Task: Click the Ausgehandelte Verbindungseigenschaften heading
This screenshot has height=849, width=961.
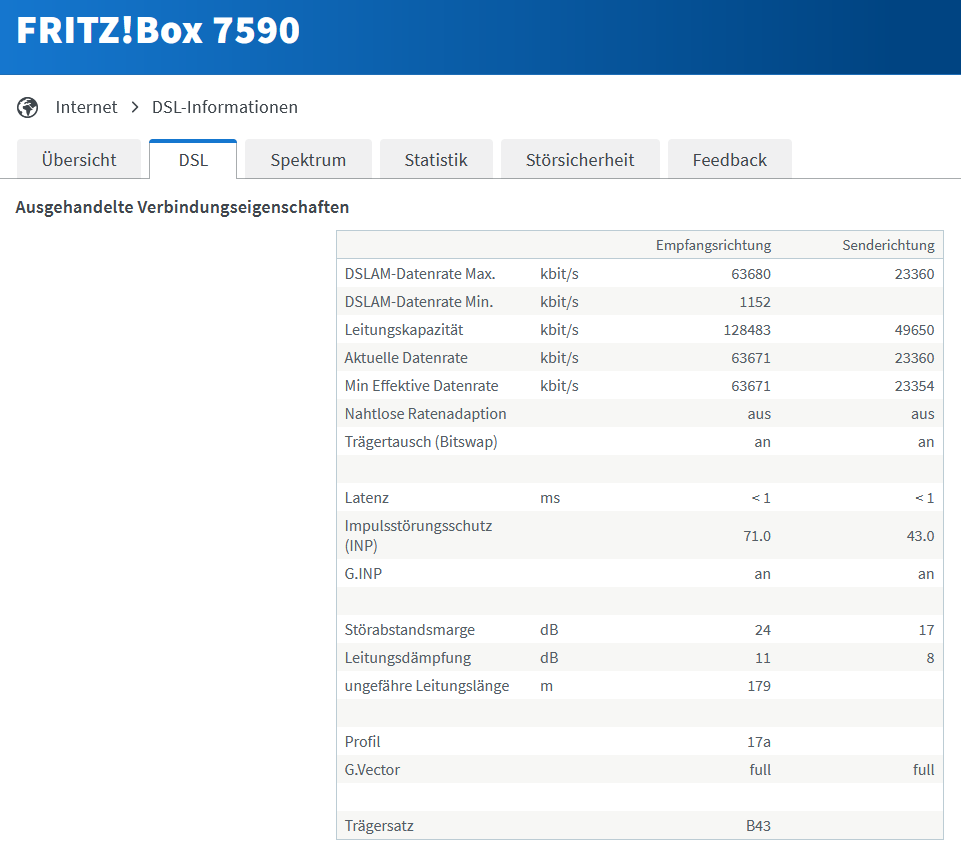Action: coord(182,207)
